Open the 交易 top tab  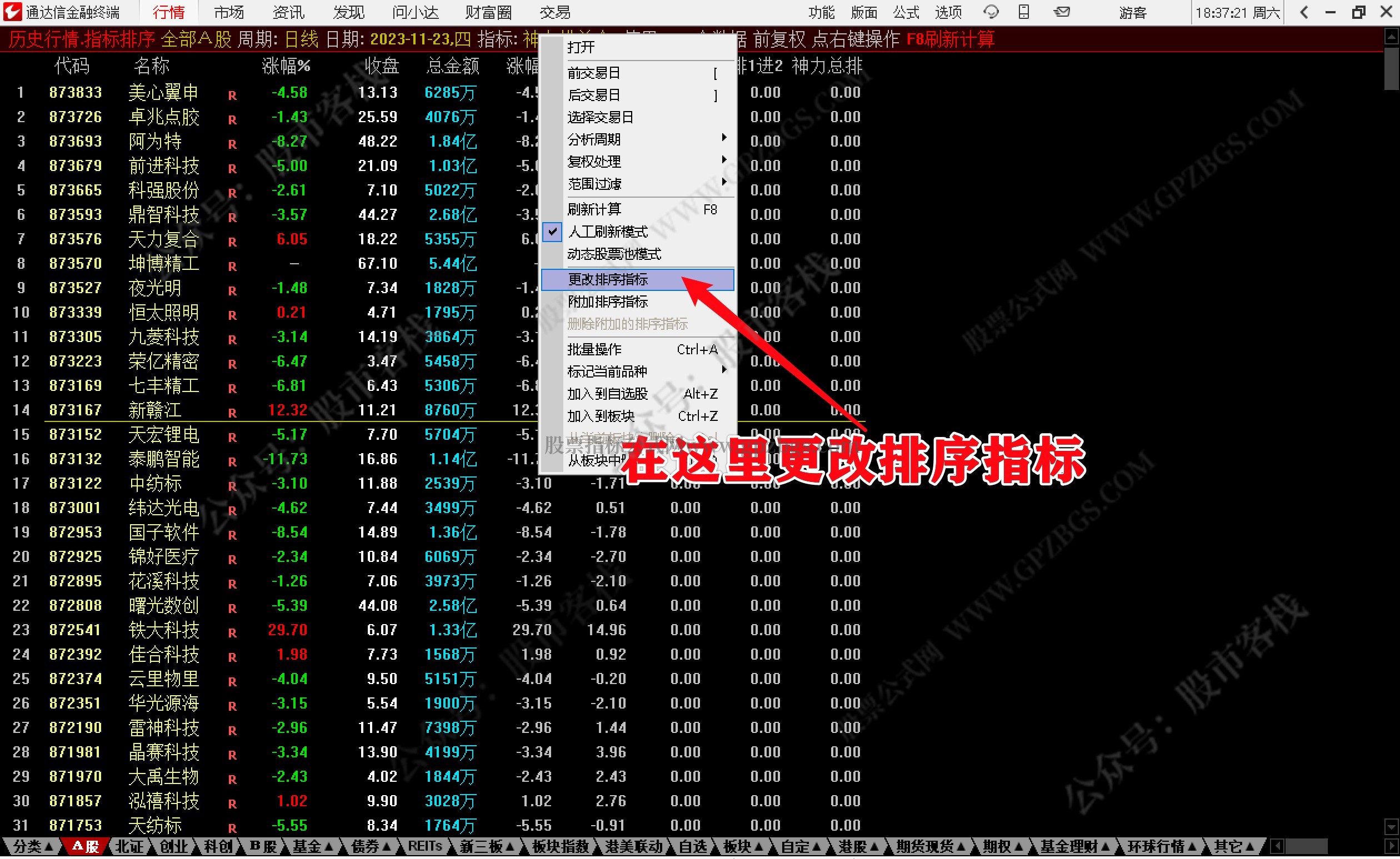(555, 12)
